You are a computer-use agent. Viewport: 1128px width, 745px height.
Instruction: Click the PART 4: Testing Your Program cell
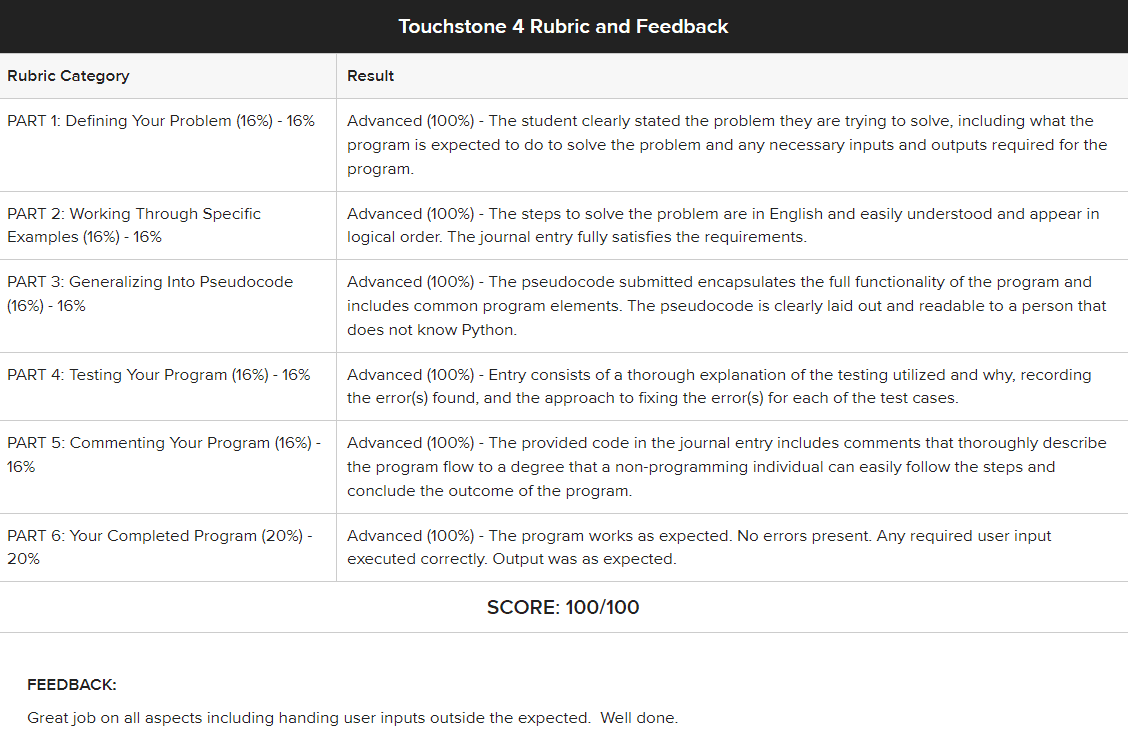(159, 375)
